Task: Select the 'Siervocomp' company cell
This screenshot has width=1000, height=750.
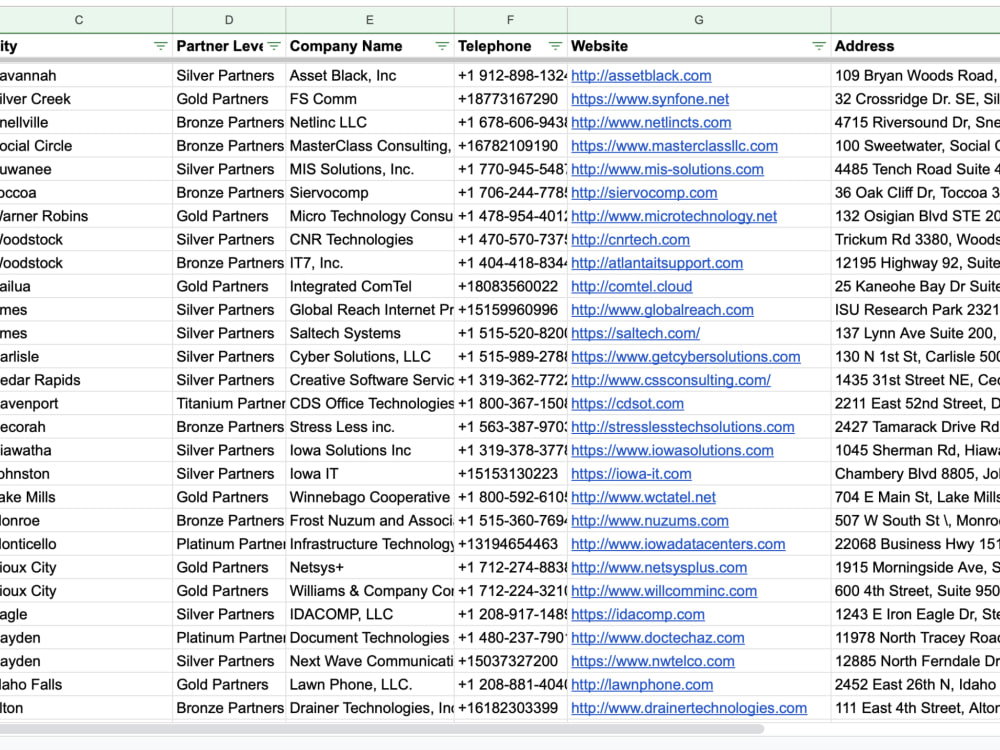Action: (370, 193)
